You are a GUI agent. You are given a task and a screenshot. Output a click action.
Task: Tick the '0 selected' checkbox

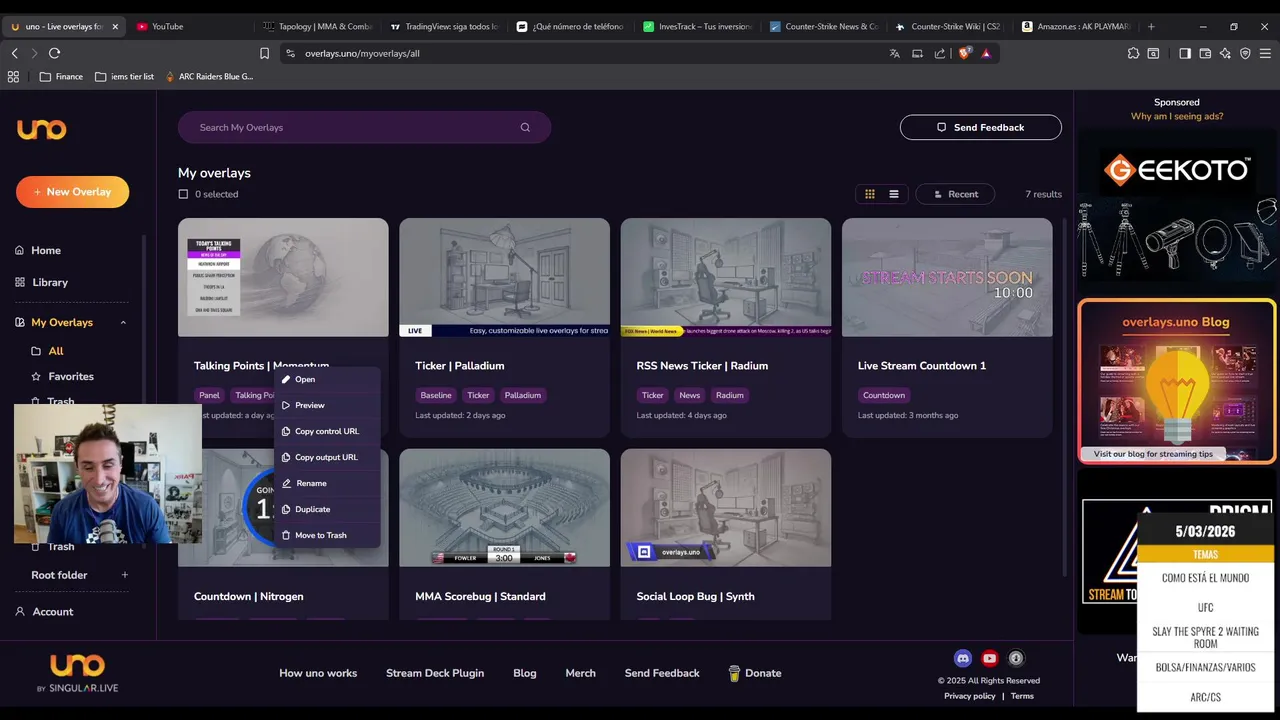(x=183, y=194)
